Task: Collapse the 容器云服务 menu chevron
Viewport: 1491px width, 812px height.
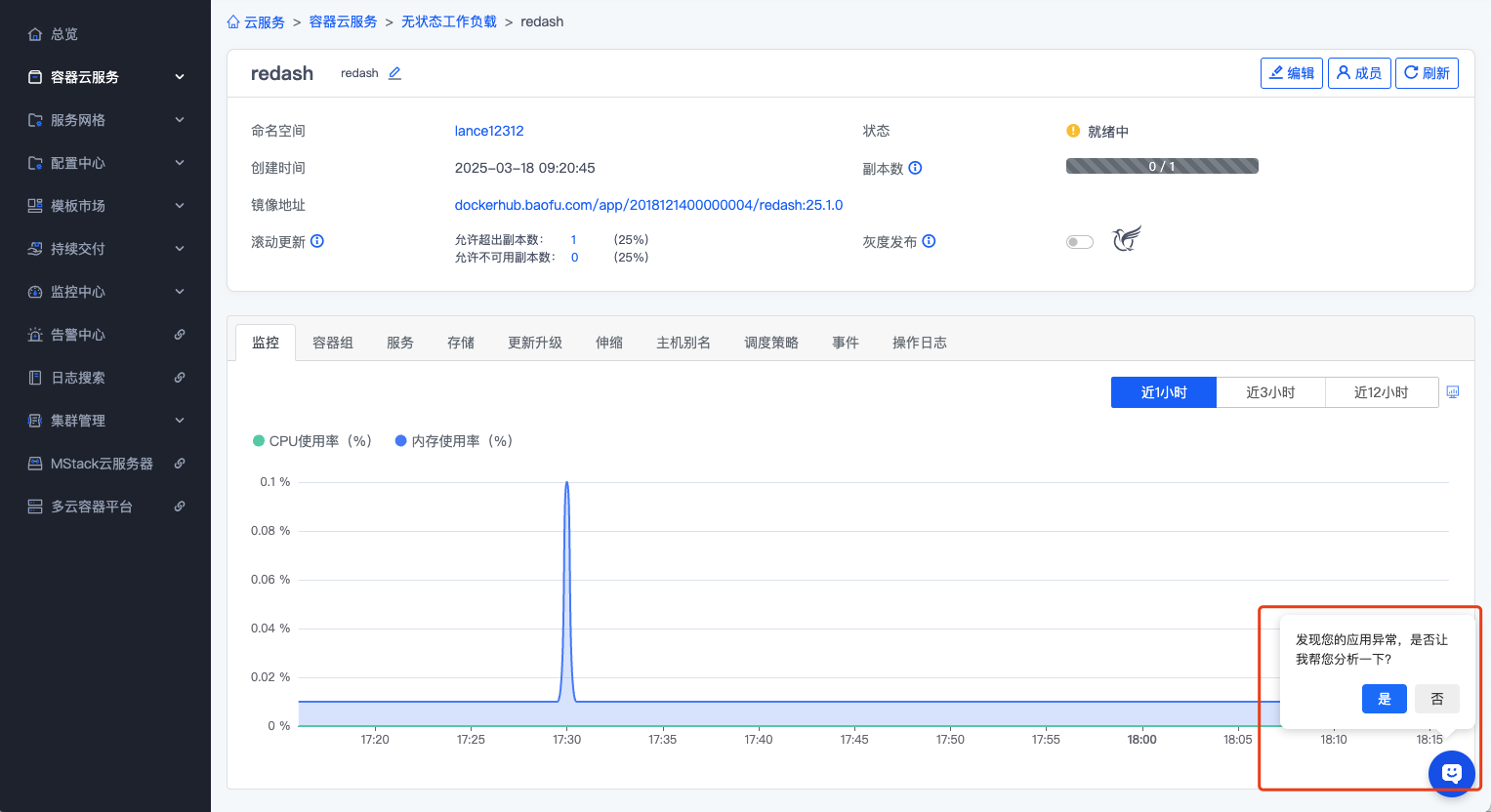Action: [x=180, y=77]
